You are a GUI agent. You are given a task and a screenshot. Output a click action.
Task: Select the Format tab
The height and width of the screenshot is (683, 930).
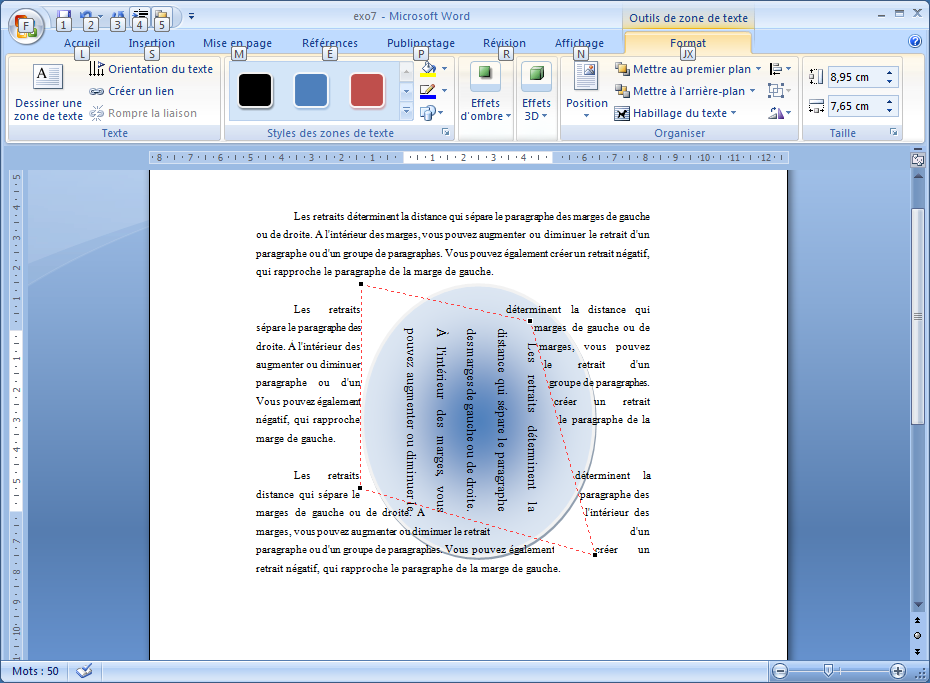pyautogui.click(x=688, y=43)
